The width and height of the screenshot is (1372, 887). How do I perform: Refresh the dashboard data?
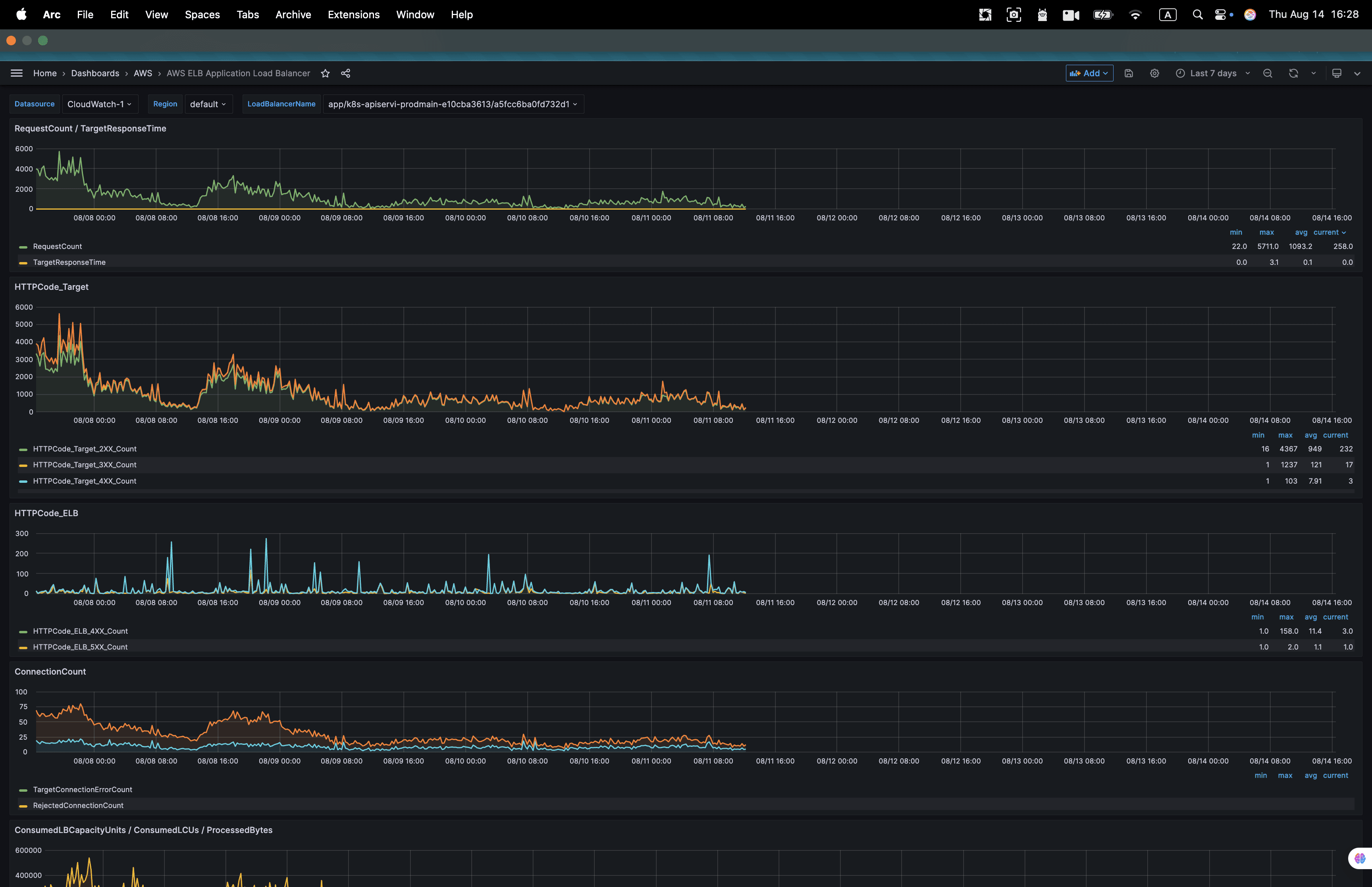[1293, 73]
